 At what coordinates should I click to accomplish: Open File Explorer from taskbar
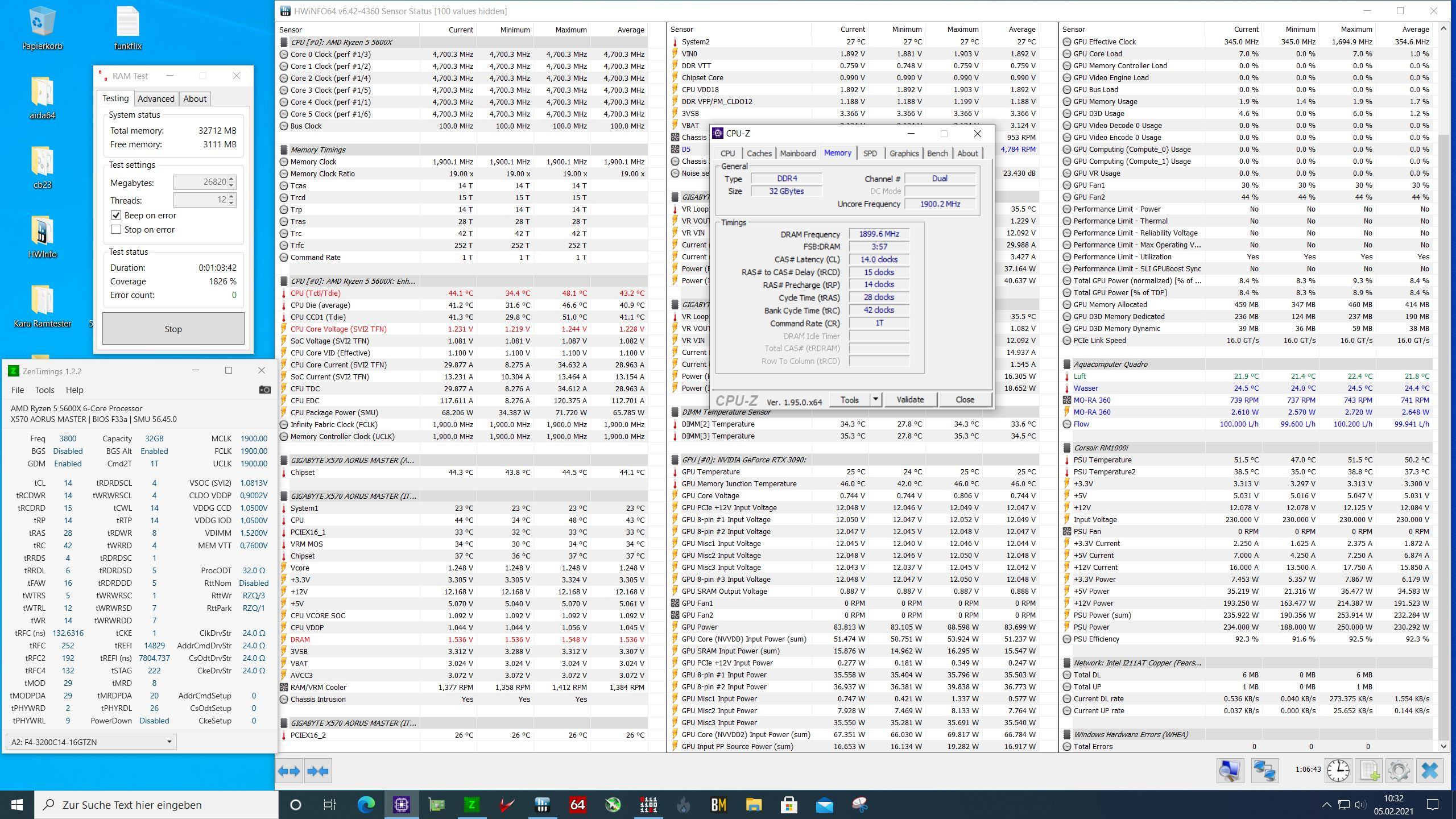(x=754, y=805)
